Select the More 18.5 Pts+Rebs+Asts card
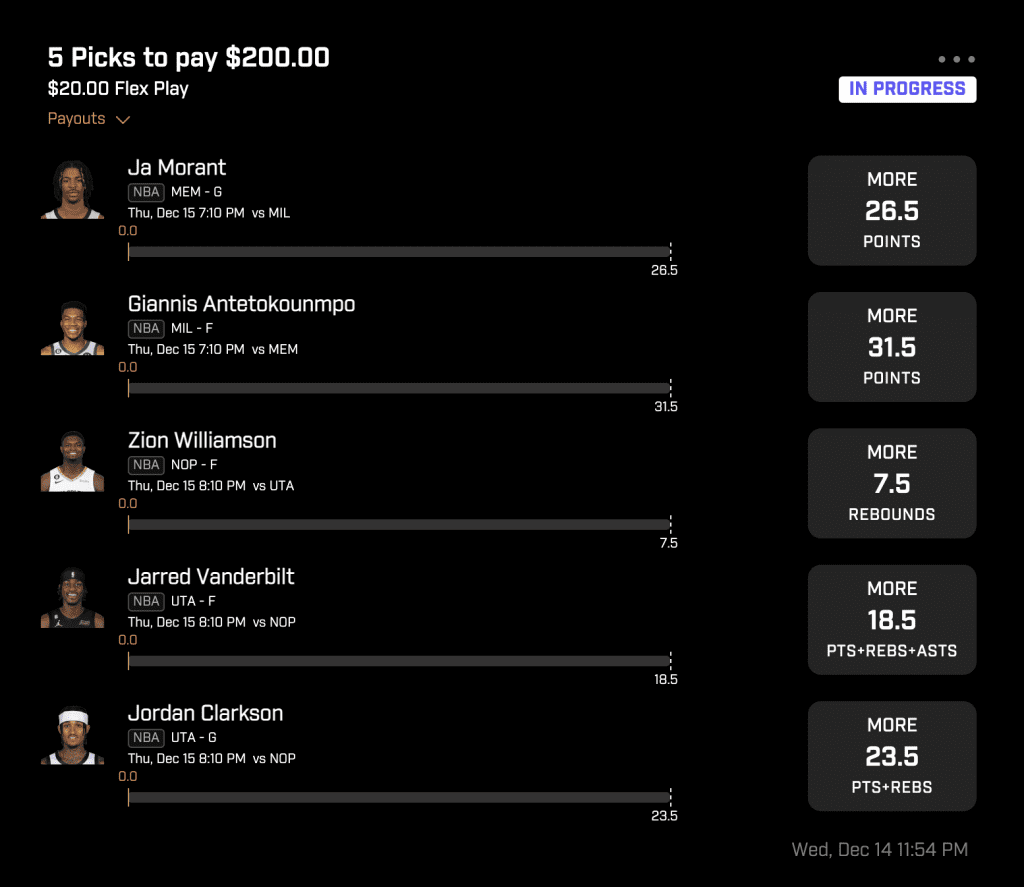This screenshot has width=1024, height=887. click(891, 620)
